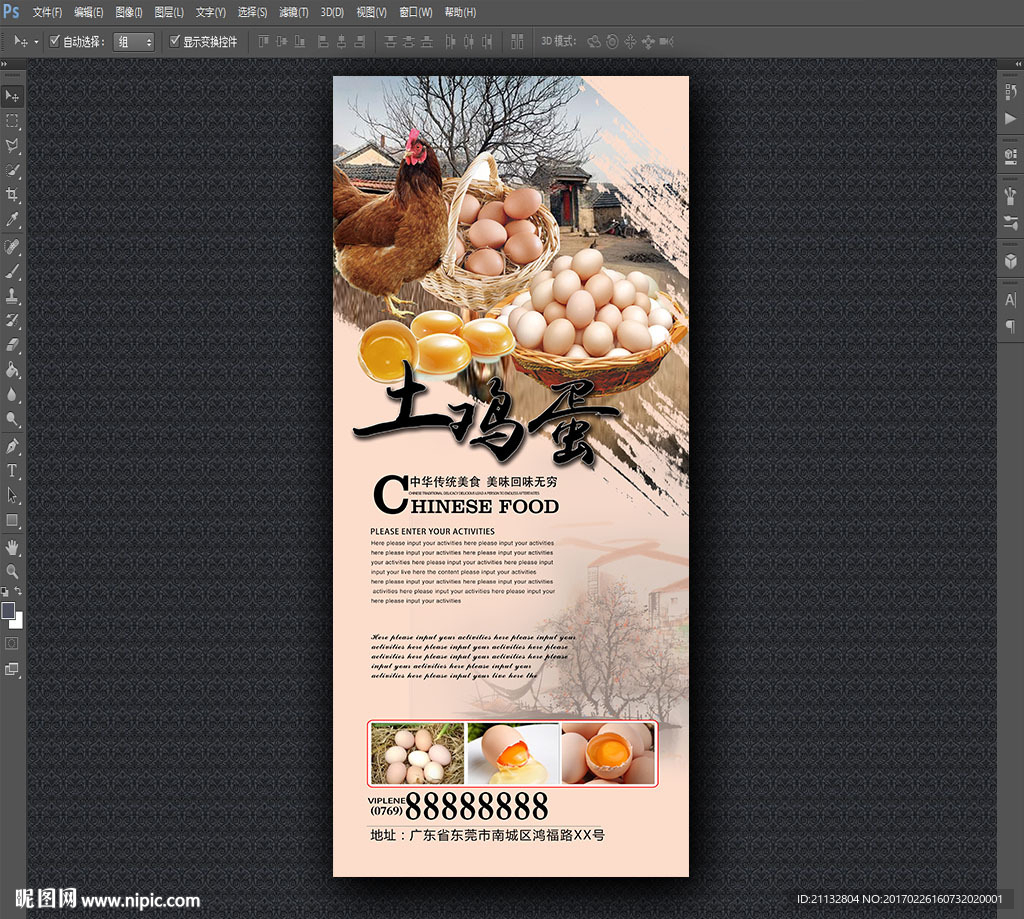Open the 组 auto-select dropdown
1024x919 pixels.
point(134,42)
